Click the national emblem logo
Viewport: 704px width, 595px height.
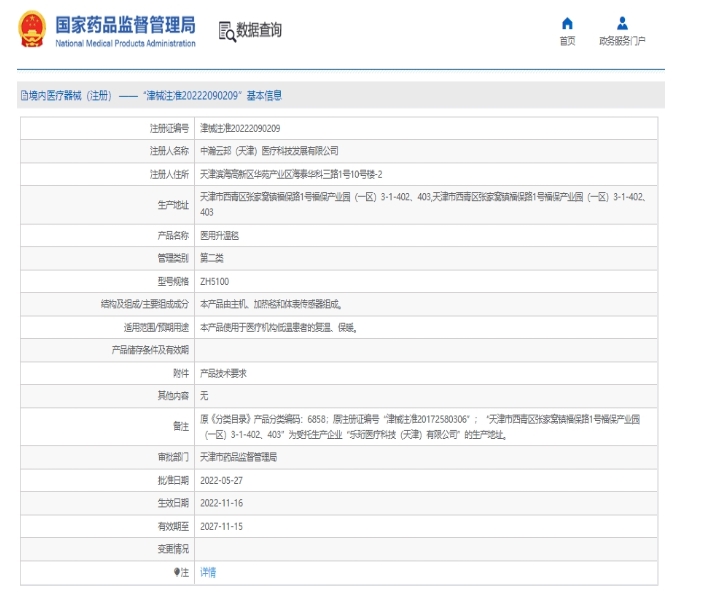pyautogui.click(x=32, y=31)
